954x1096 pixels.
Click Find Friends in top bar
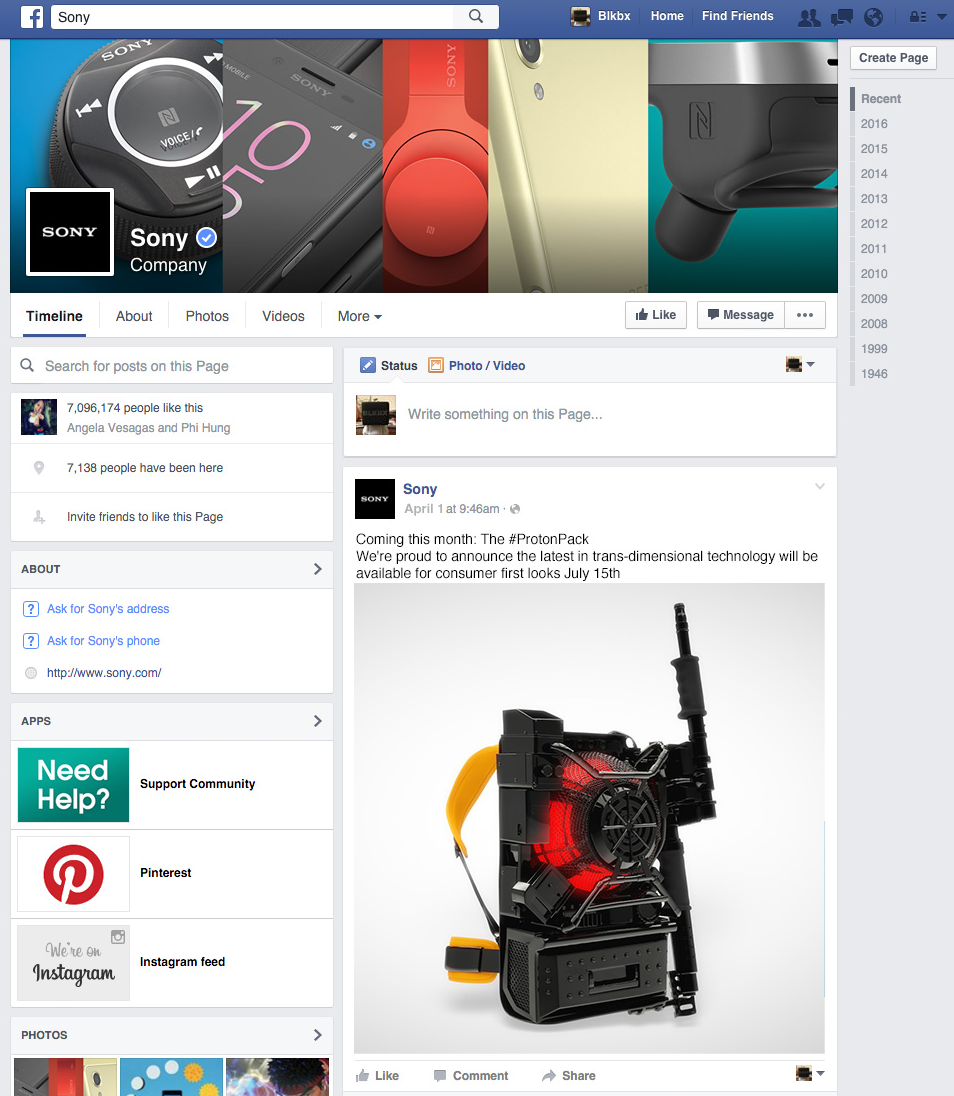(x=737, y=16)
